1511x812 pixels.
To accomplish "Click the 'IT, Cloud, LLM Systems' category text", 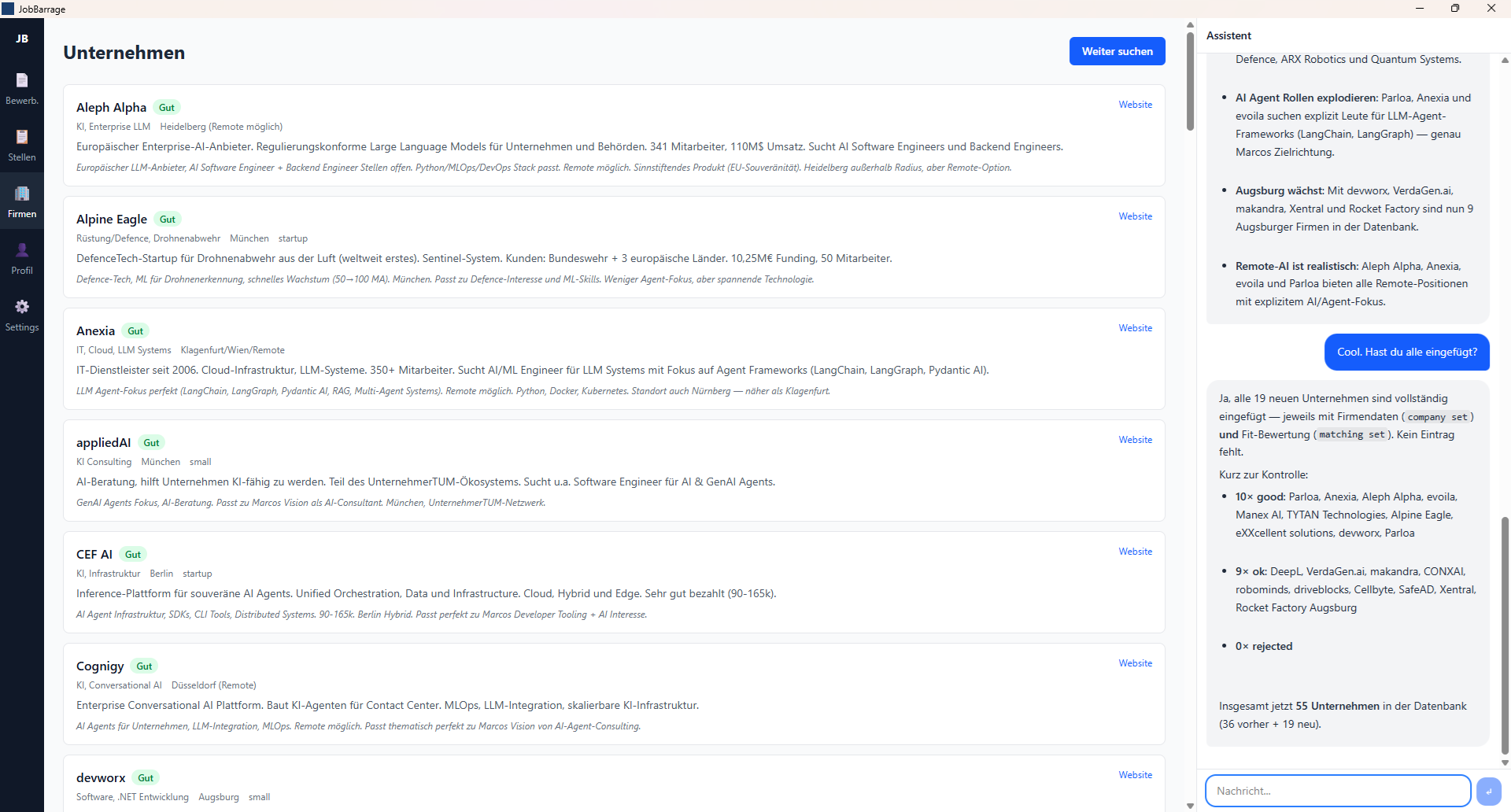I will coord(124,350).
